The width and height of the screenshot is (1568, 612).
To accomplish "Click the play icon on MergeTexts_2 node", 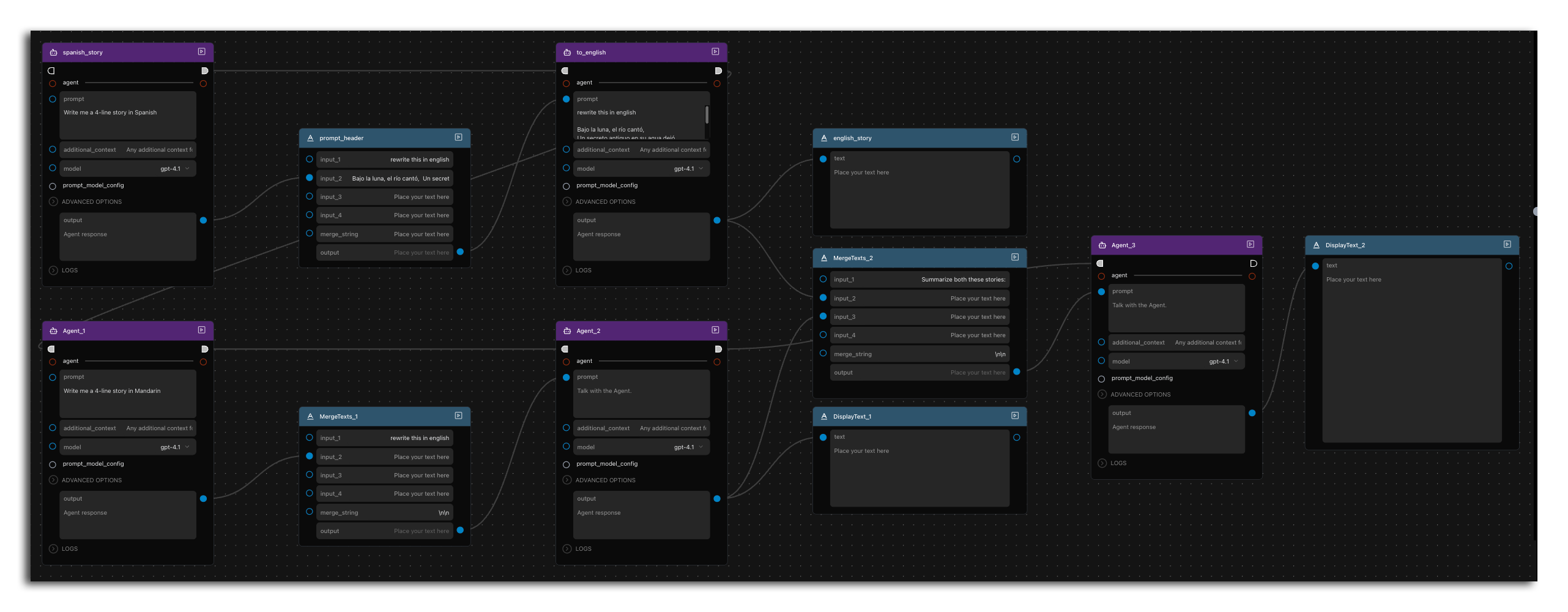I will click(1015, 258).
